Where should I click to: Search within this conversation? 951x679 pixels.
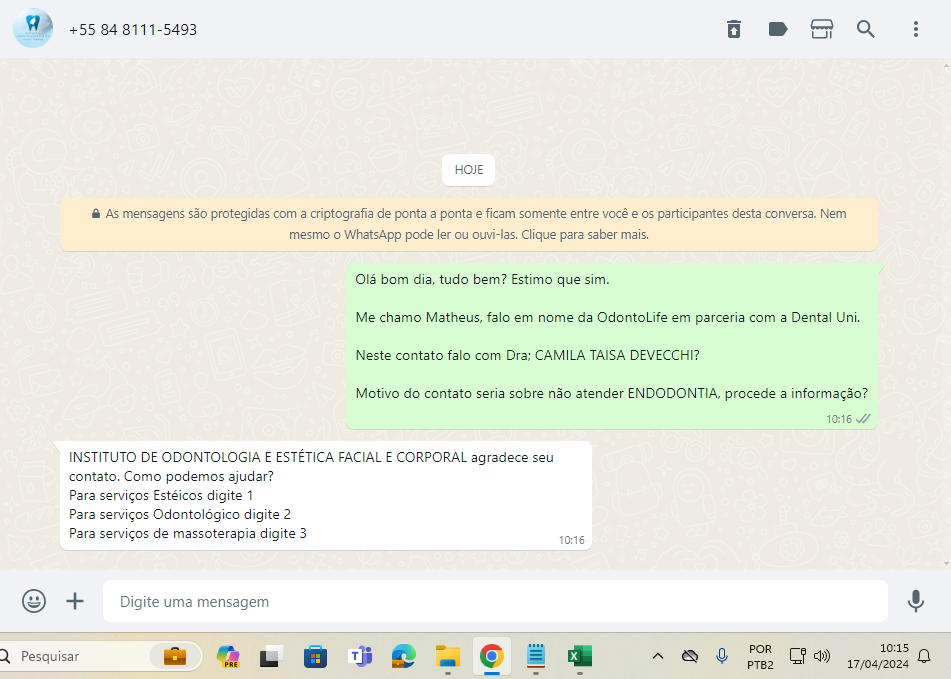pyautogui.click(x=865, y=29)
